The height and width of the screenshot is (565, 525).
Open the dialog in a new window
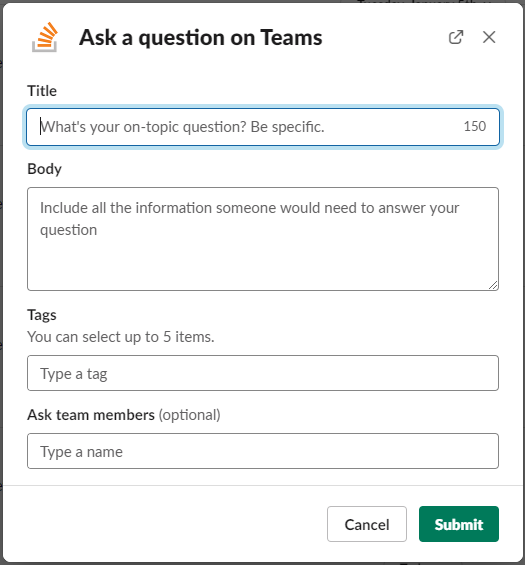456,37
